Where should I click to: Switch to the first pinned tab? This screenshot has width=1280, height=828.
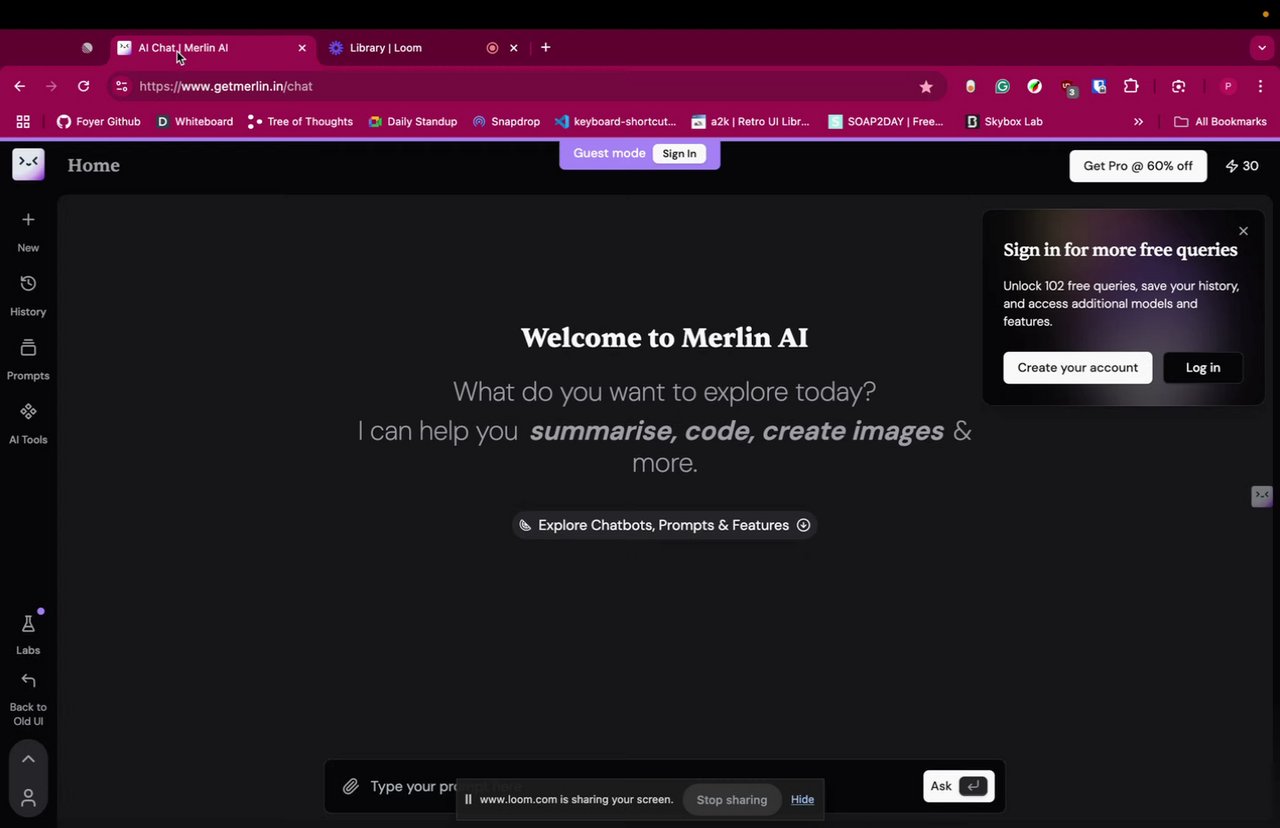pyautogui.click(x=87, y=48)
